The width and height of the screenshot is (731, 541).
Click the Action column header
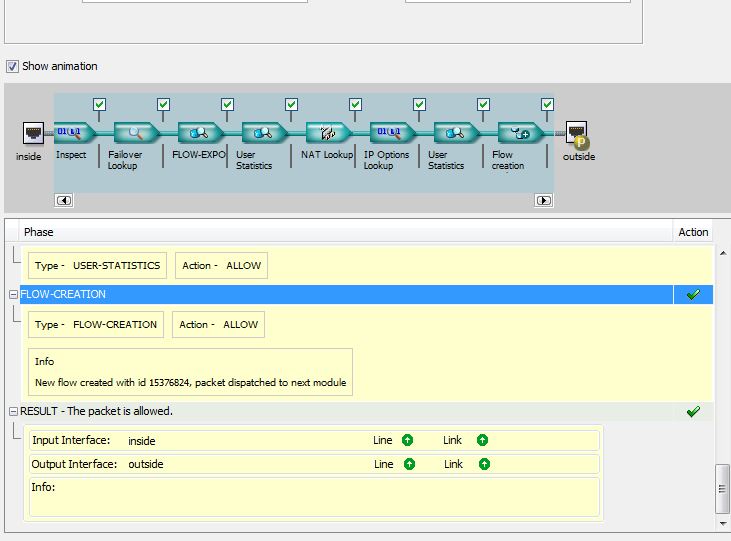[x=693, y=232]
